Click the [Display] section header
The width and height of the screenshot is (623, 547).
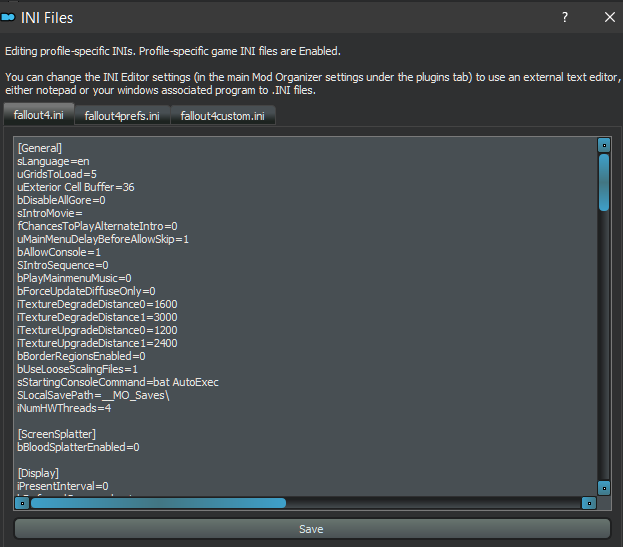[38, 473]
